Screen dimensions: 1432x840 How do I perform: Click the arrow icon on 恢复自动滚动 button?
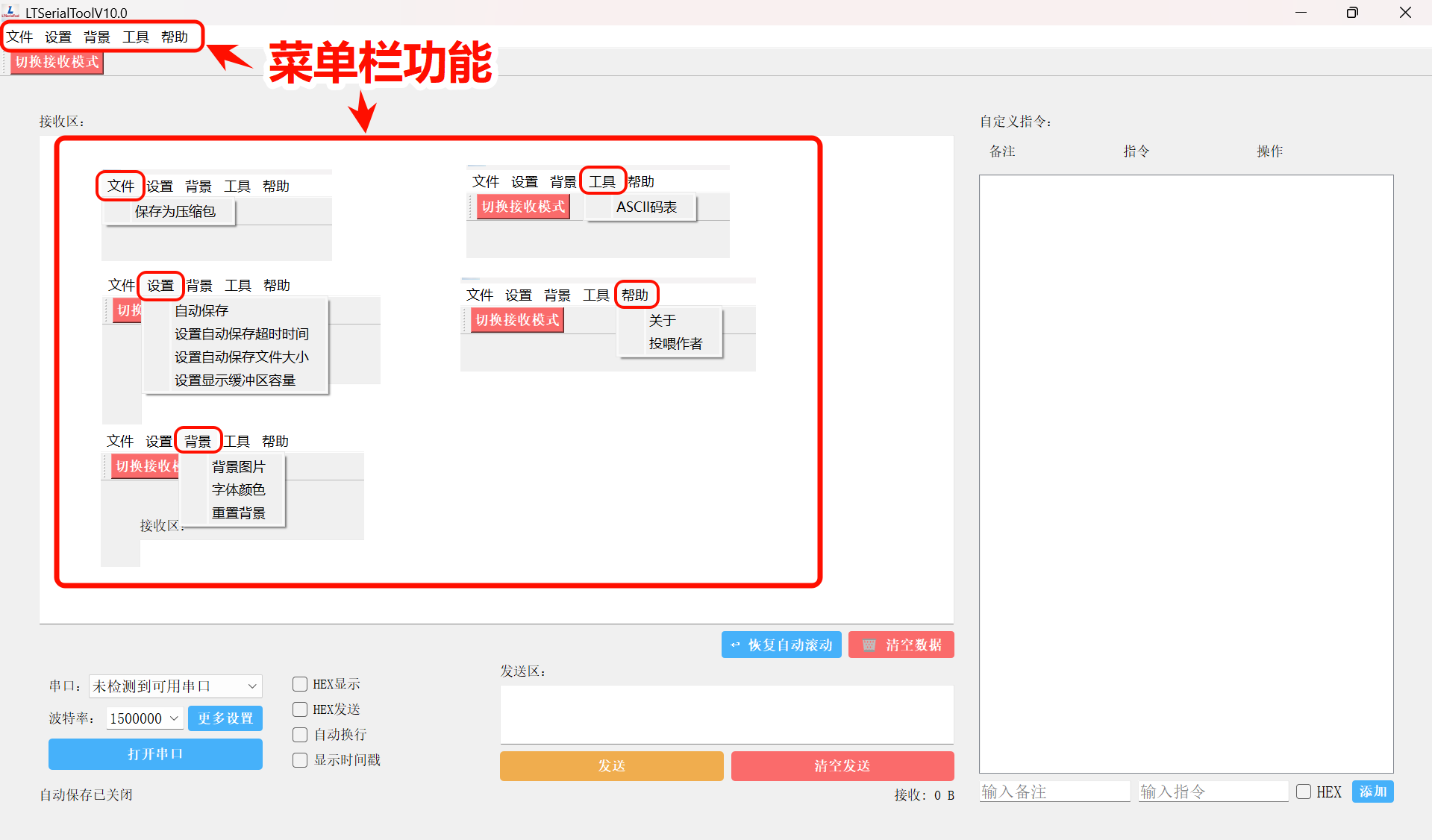tap(734, 644)
